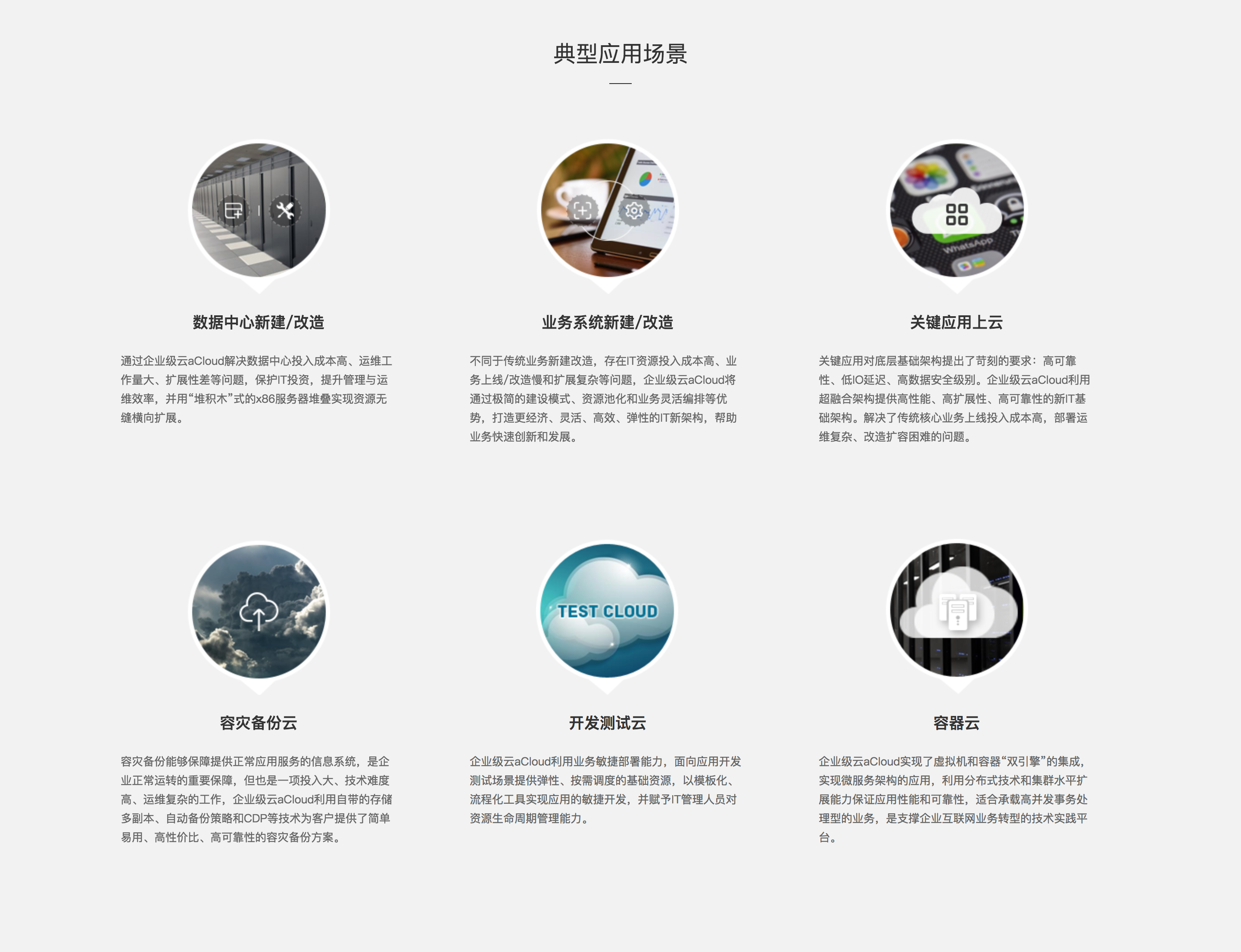Screen dimensions: 1241x952
Task: Click the 典型应用场景 heading
Action: tap(620, 54)
